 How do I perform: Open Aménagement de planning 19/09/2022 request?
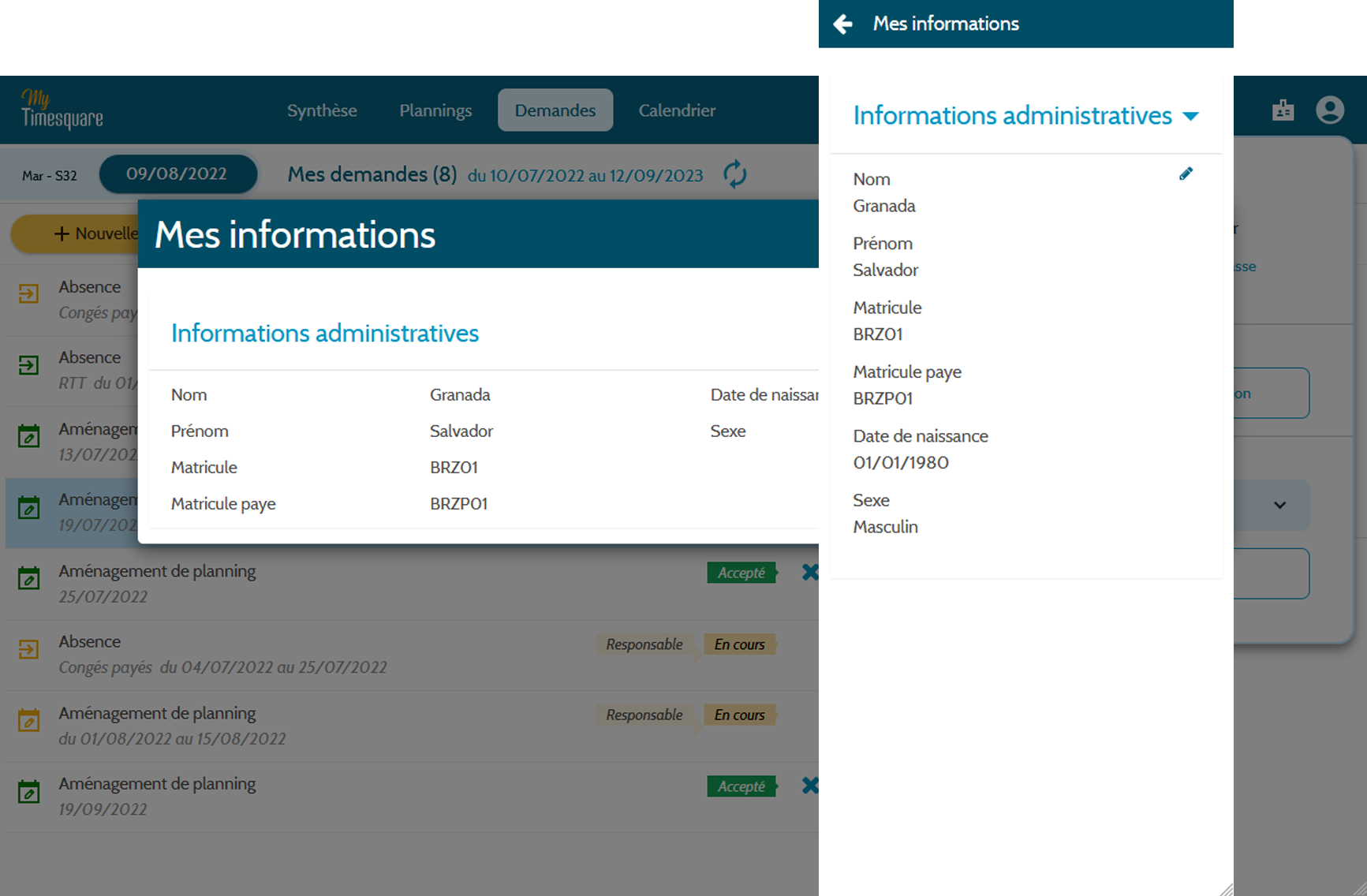click(x=413, y=797)
